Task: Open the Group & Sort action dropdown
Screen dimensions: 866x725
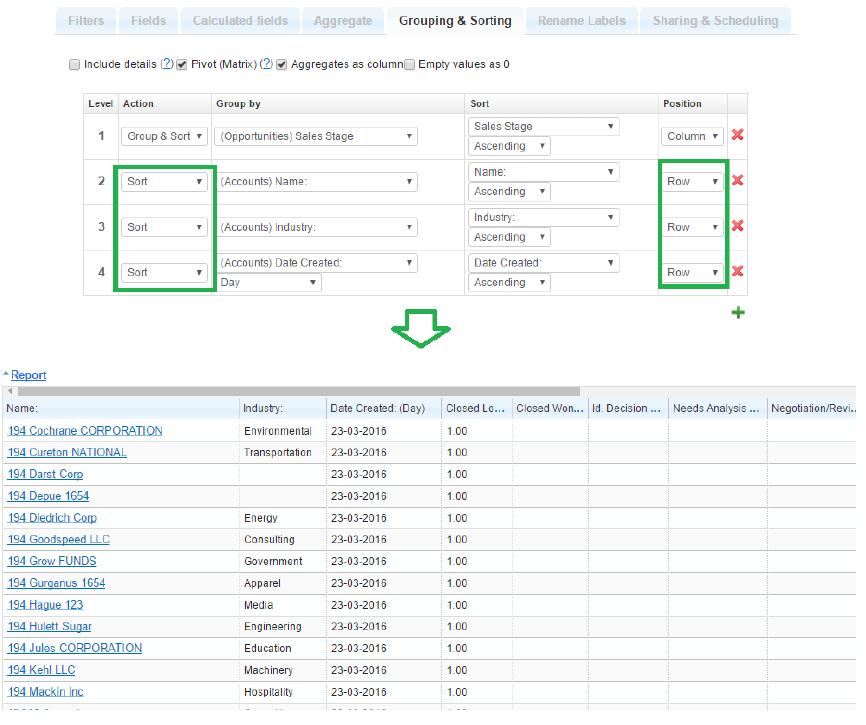Action: [x=165, y=136]
